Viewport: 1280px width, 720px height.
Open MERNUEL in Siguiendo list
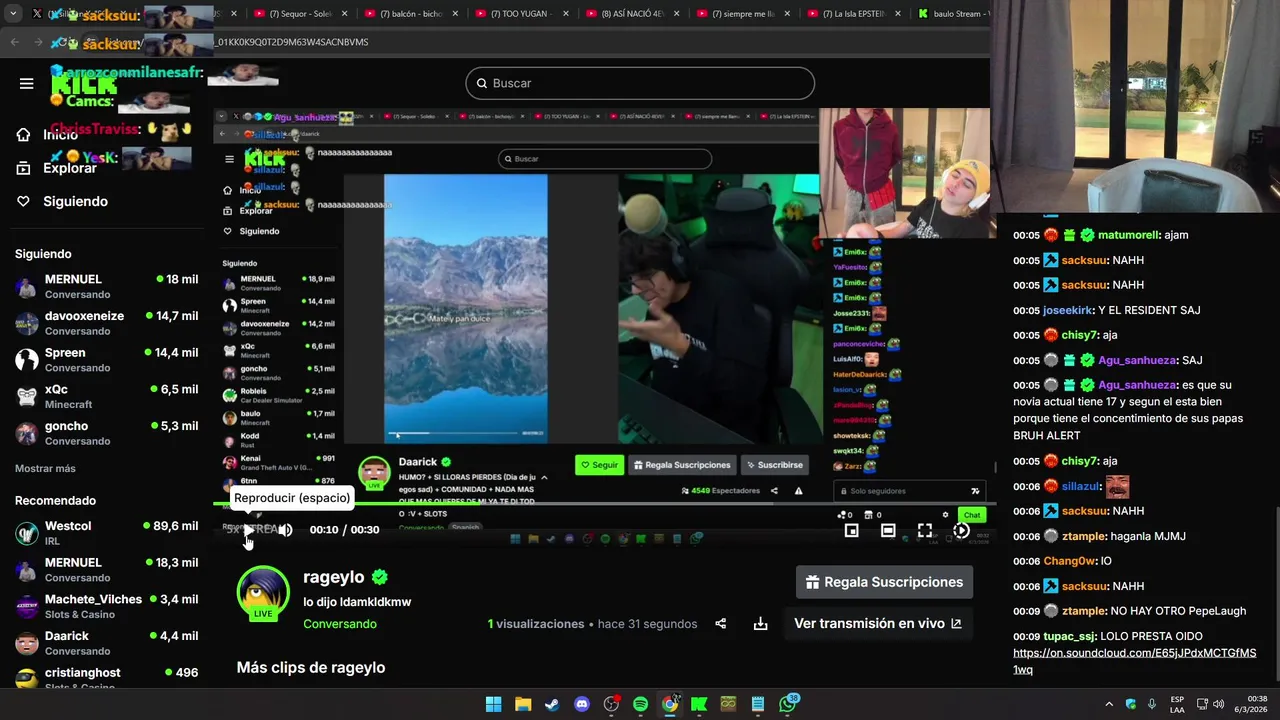[106, 286]
